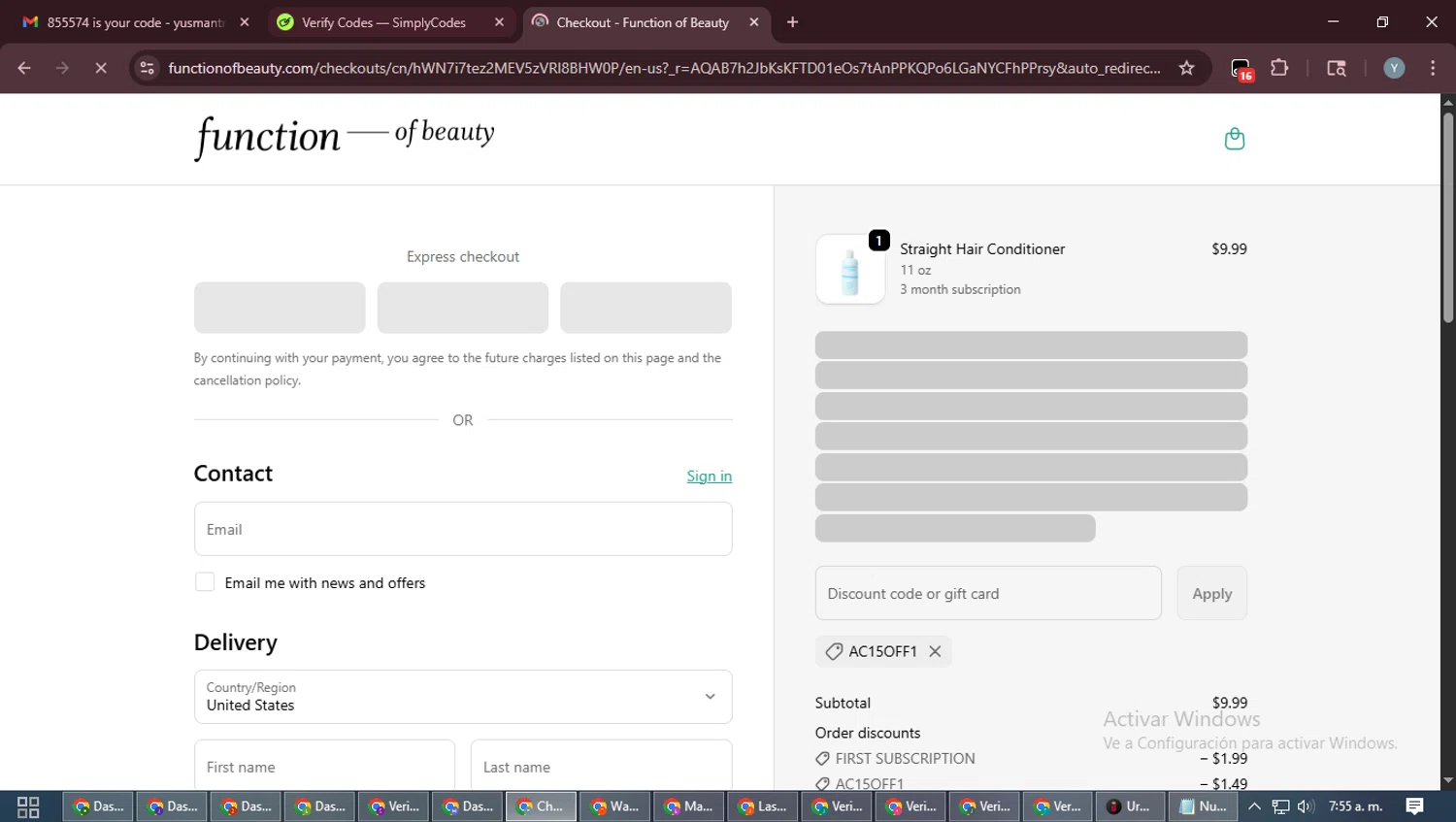Image resolution: width=1456 pixels, height=822 pixels.
Task: Open the Chrome three-dot menu
Action: [x=1433, y=68]
